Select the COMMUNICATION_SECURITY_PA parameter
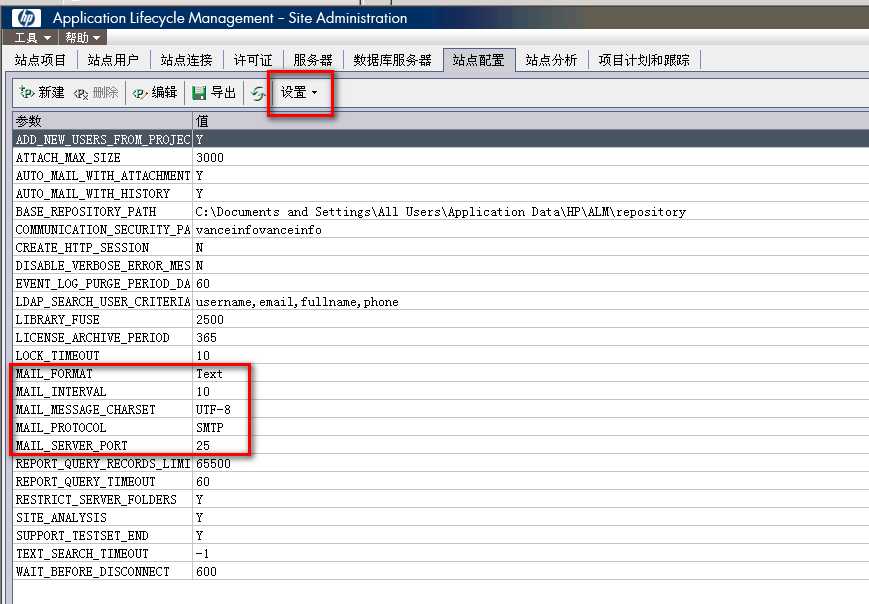 103,229
